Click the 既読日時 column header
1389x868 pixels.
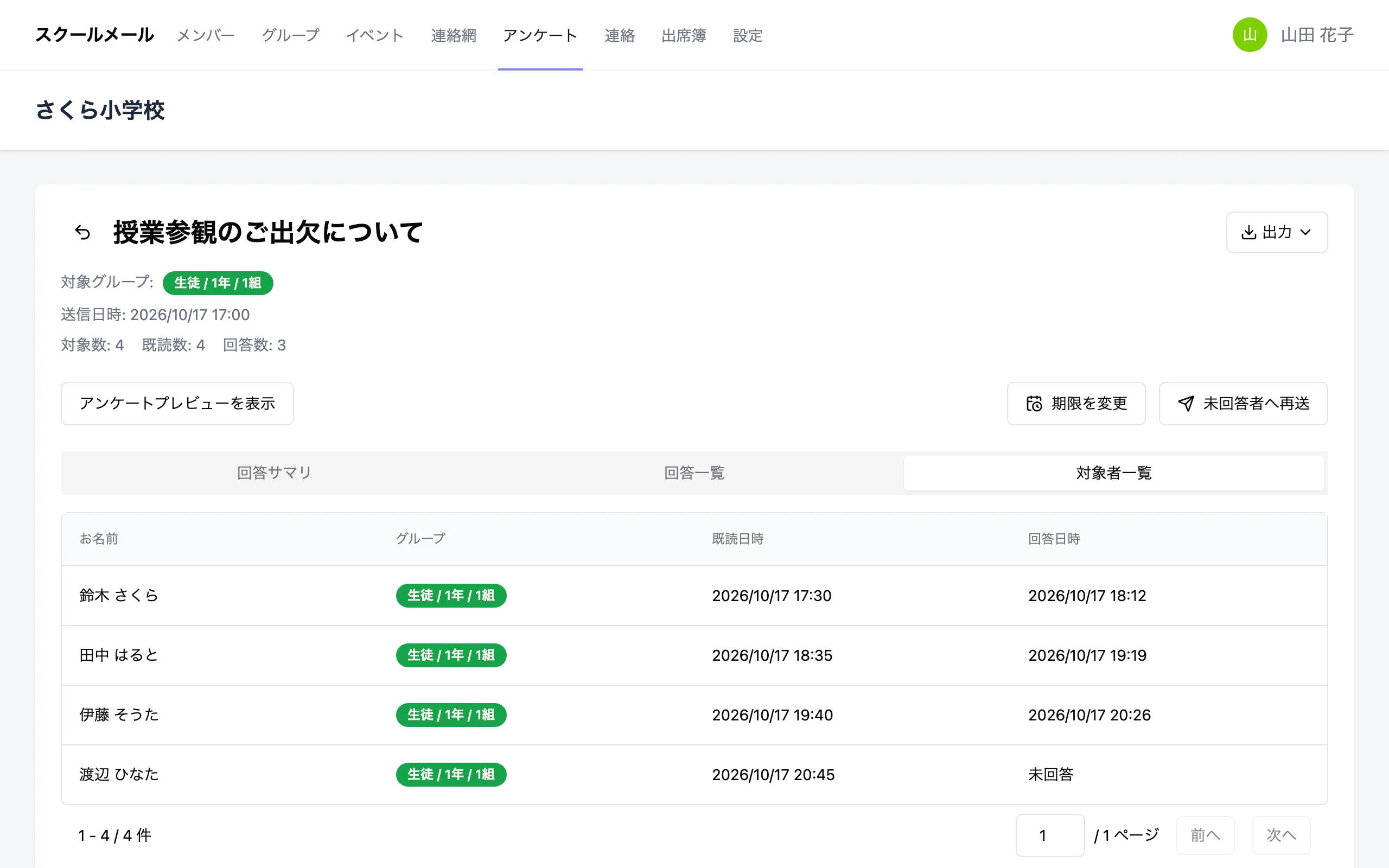tap(737, 539)
